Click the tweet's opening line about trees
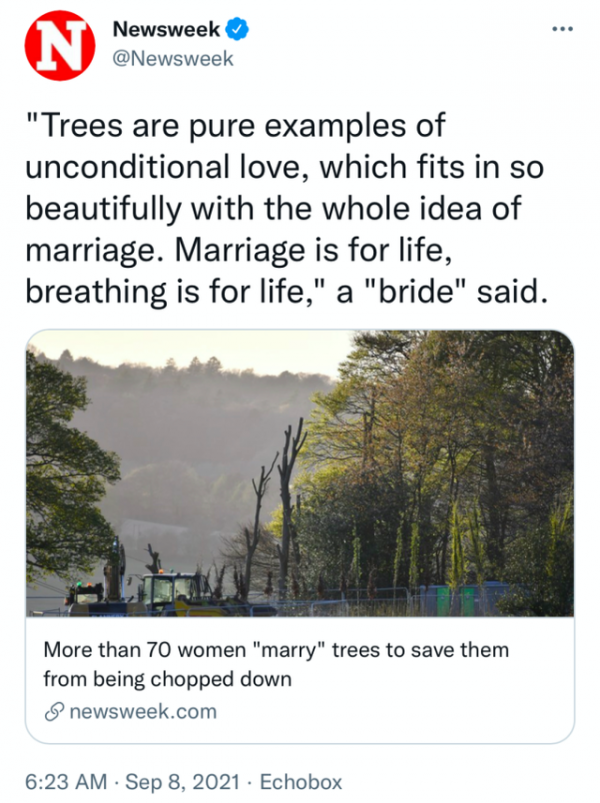This screenshot has width=600, height=803. (236, 125)
